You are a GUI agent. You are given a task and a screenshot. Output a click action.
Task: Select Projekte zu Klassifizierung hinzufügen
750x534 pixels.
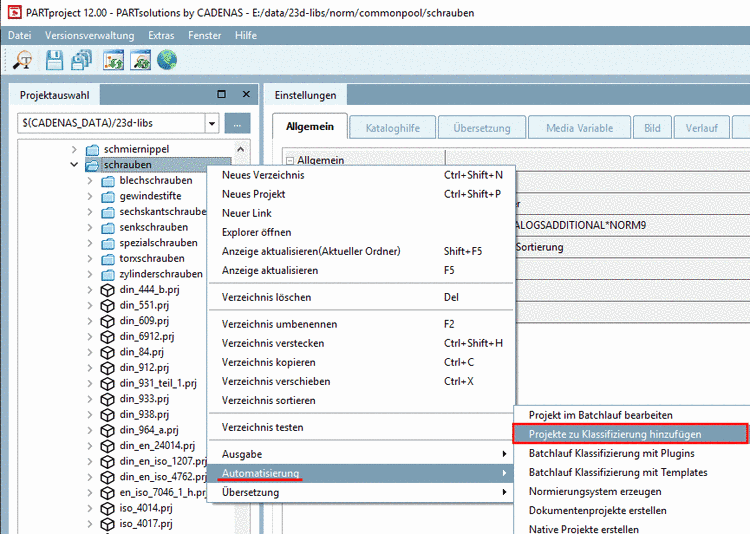pos(630,434)
